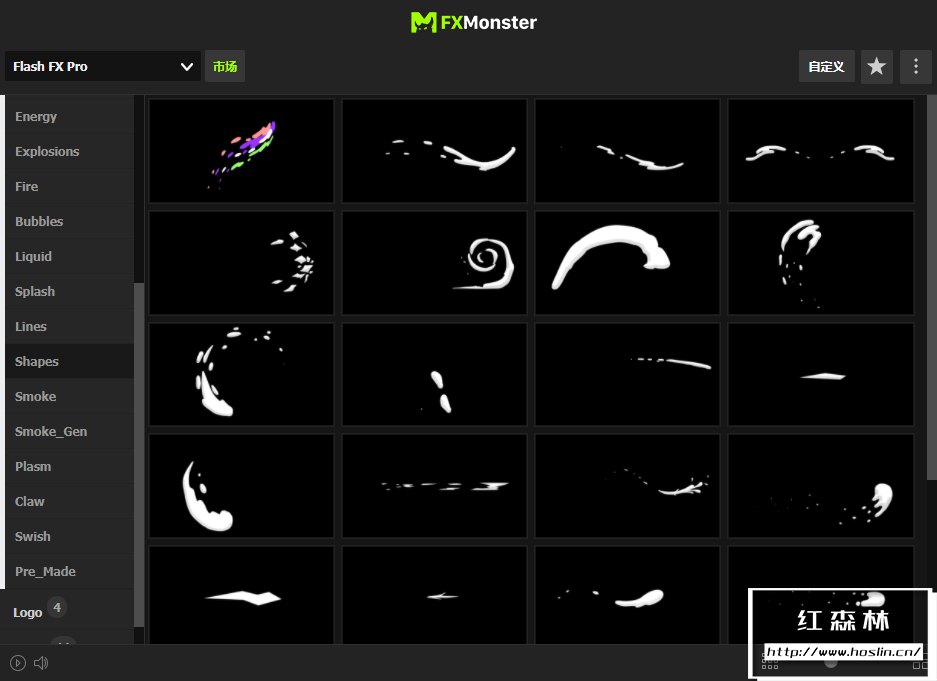Click the effects grid vertical scrollbar
937x681 pixels.
(x=932, y=287)
